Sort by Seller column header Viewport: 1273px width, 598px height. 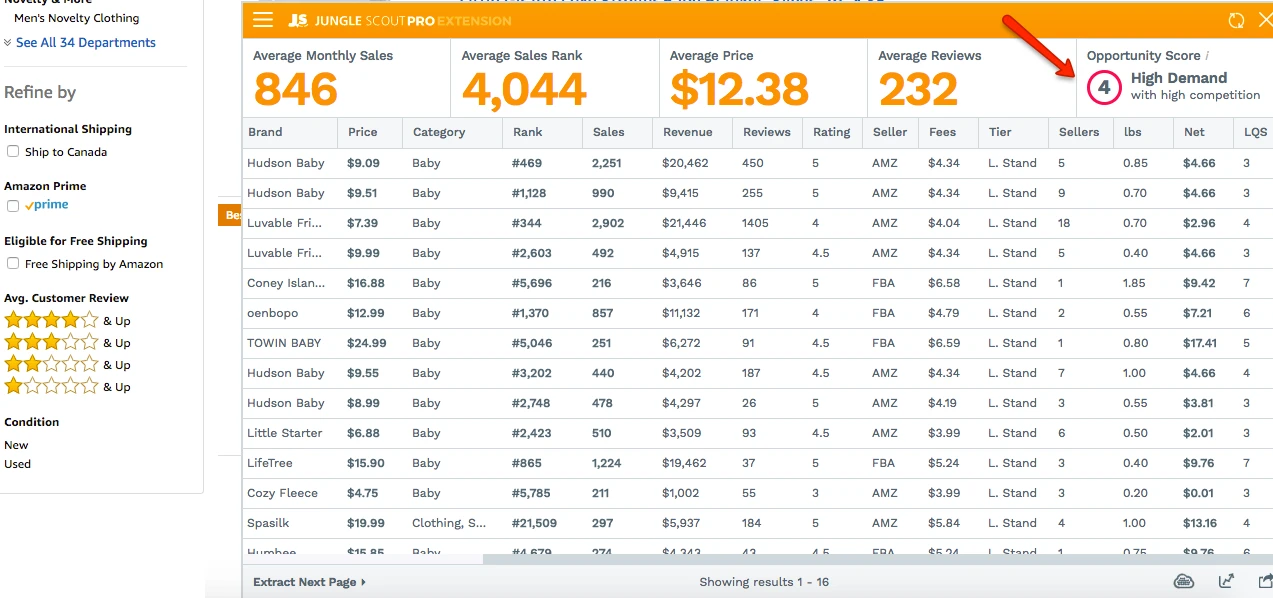(x=890, y=132)
